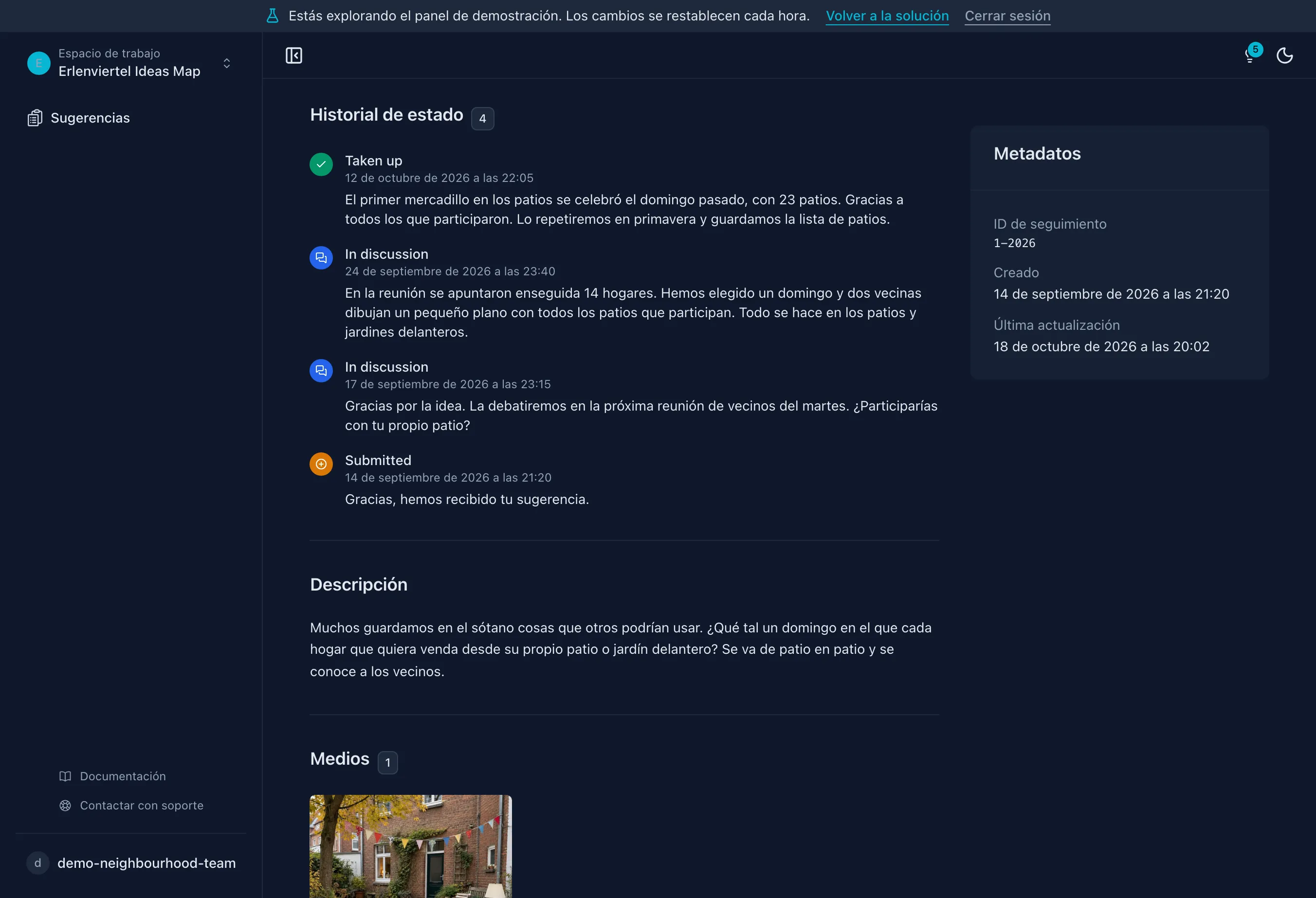
Task: Click the 'Creado' date value
Action: [1112, 294]
